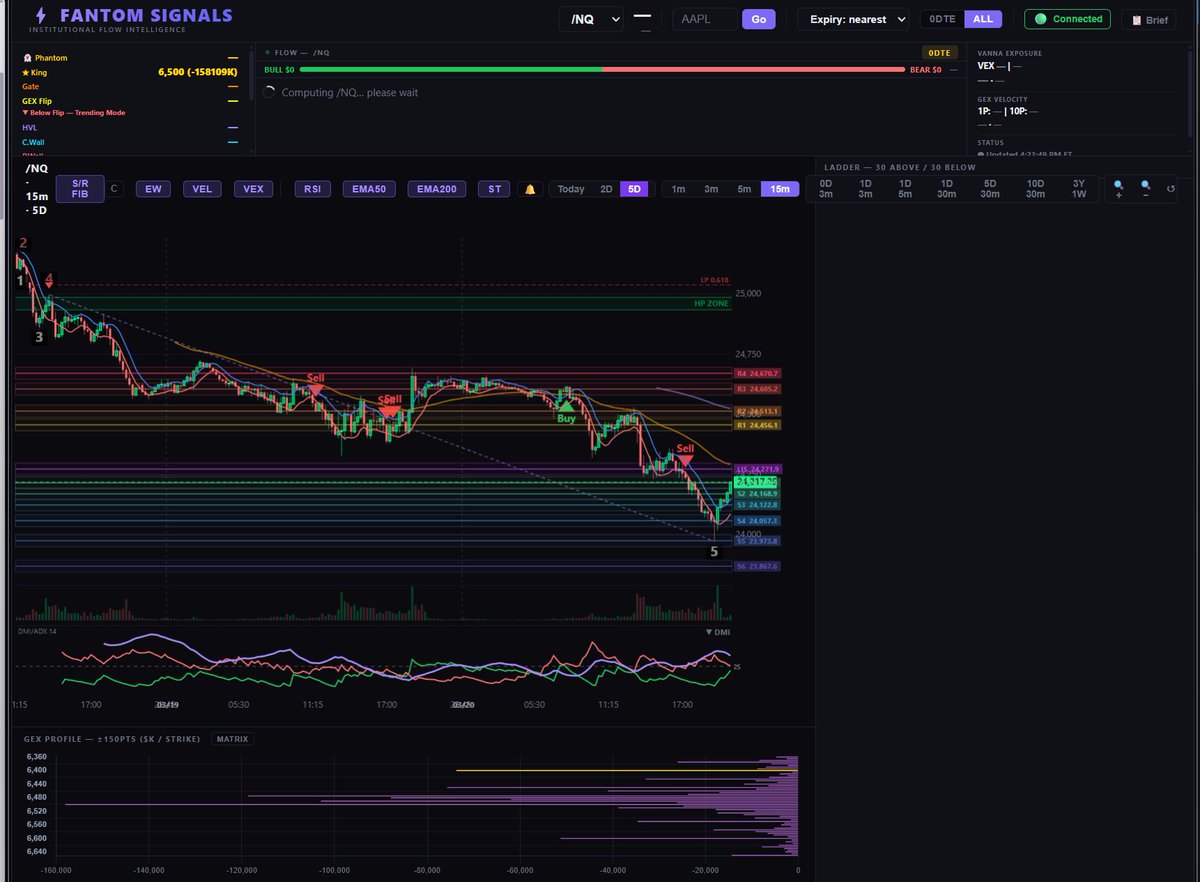Choose the 5D 30m preset
The image size is (1200, 882).
click(x=990, y=189)
